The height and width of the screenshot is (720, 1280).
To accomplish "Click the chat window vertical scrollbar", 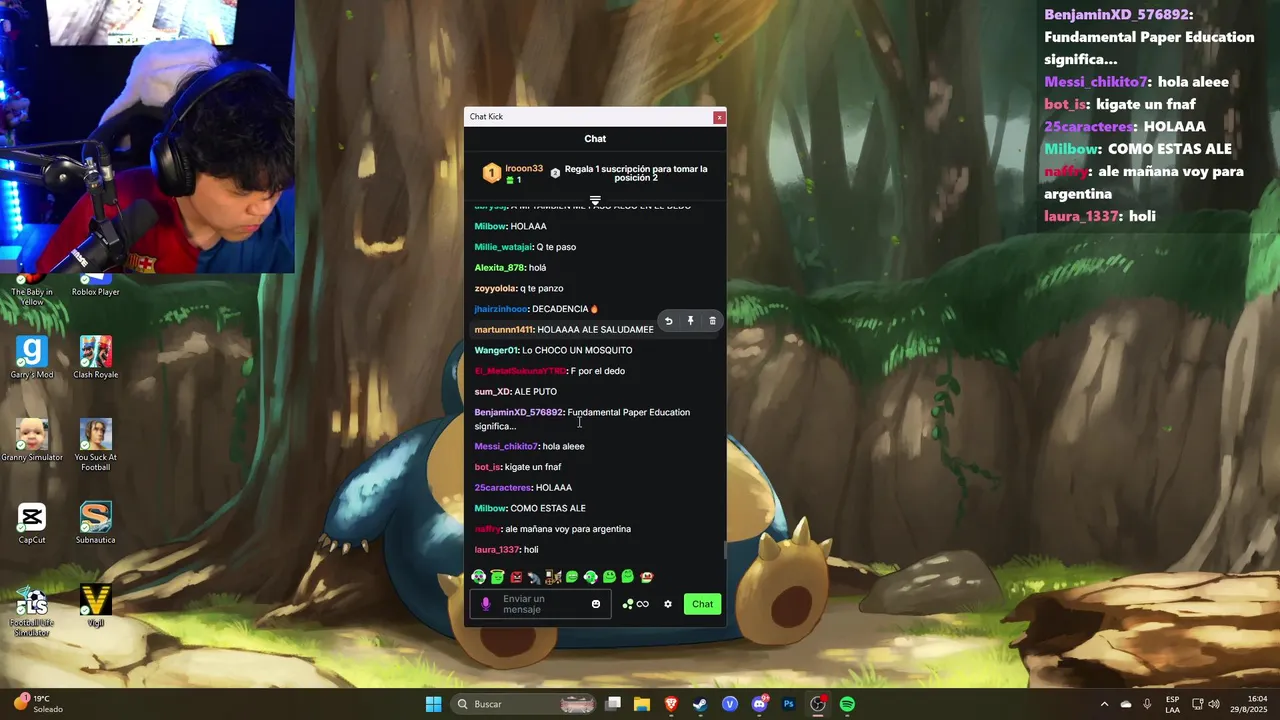I will (x=725, y=550).
